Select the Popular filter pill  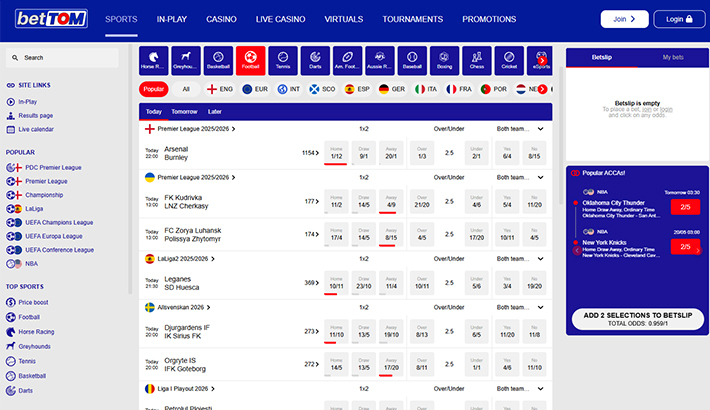pos(154,89)
